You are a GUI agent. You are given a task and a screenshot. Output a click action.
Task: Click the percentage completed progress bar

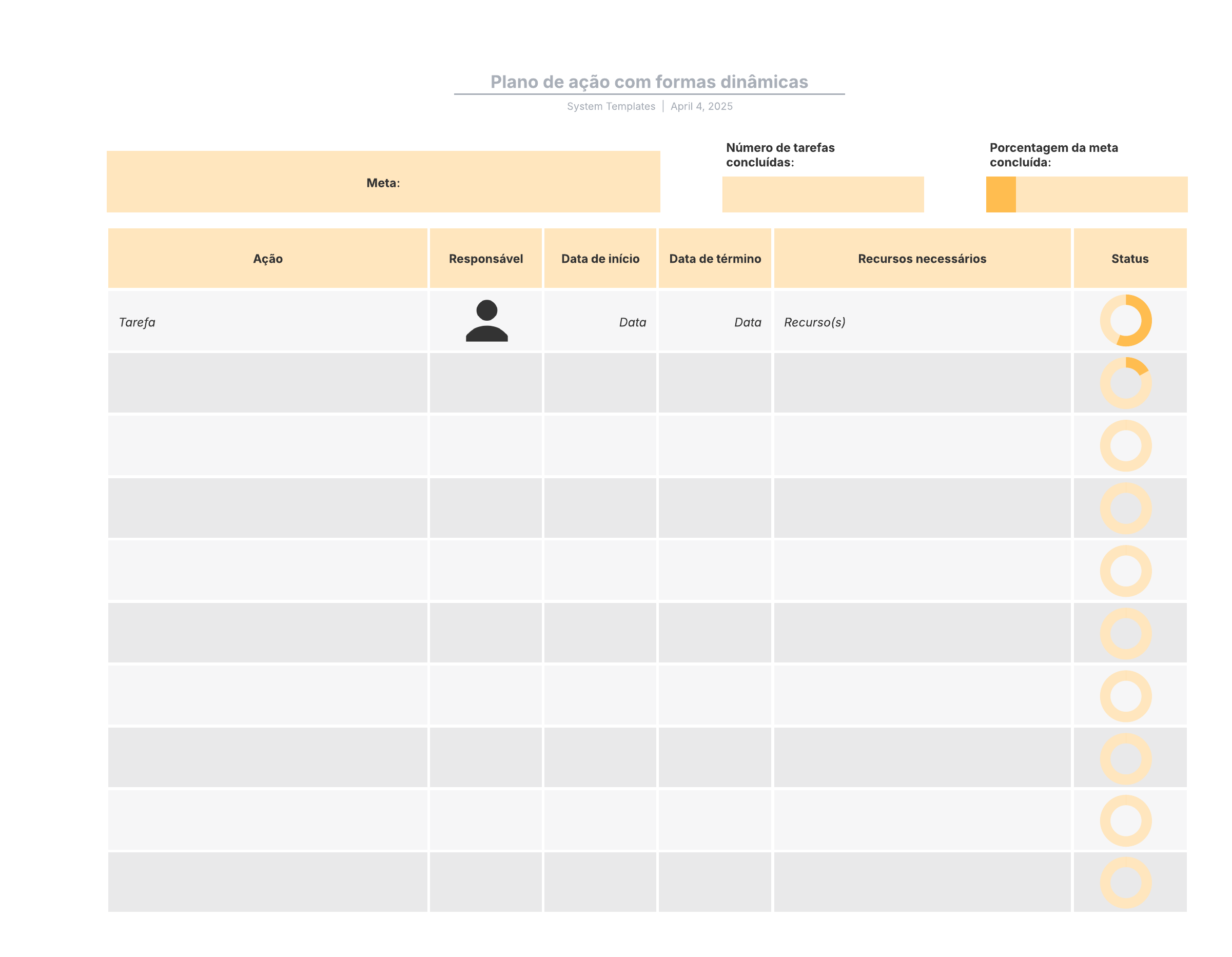[x=1086, y=194]
